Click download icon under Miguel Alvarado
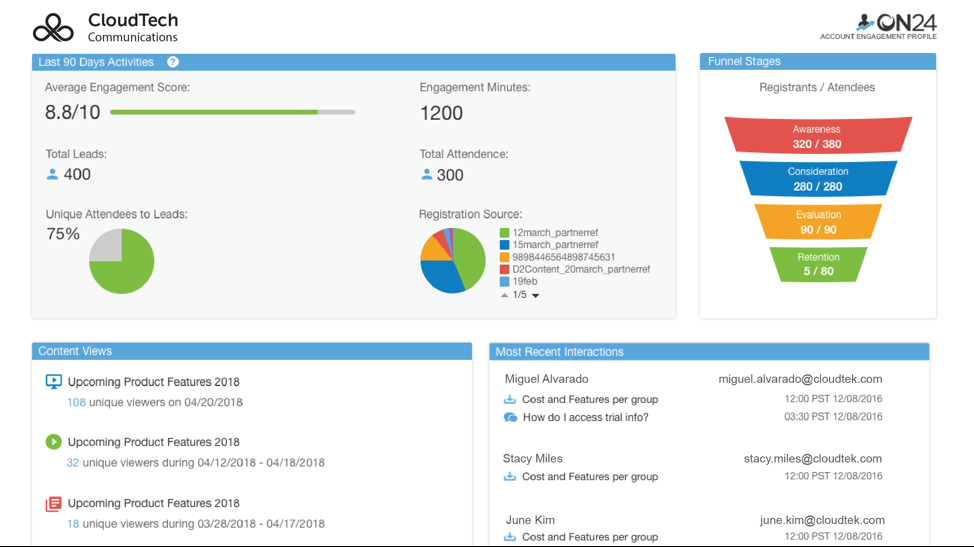974x547 pixels. 509,399
